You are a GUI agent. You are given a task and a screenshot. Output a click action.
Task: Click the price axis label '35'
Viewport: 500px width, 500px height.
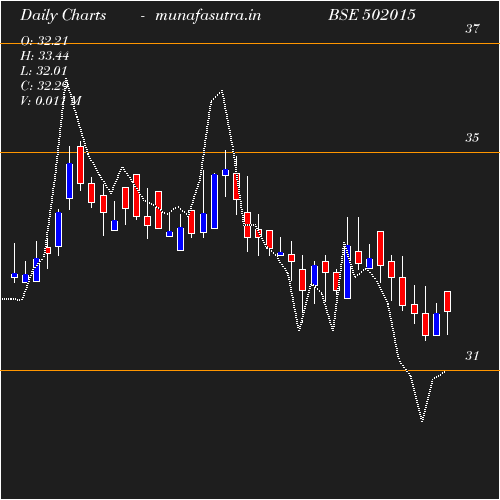pyautogui.click(x=472, y=138)
